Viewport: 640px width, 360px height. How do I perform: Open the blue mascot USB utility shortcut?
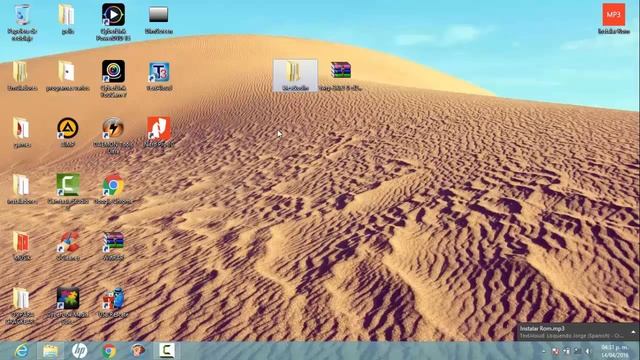pos(113,302)
